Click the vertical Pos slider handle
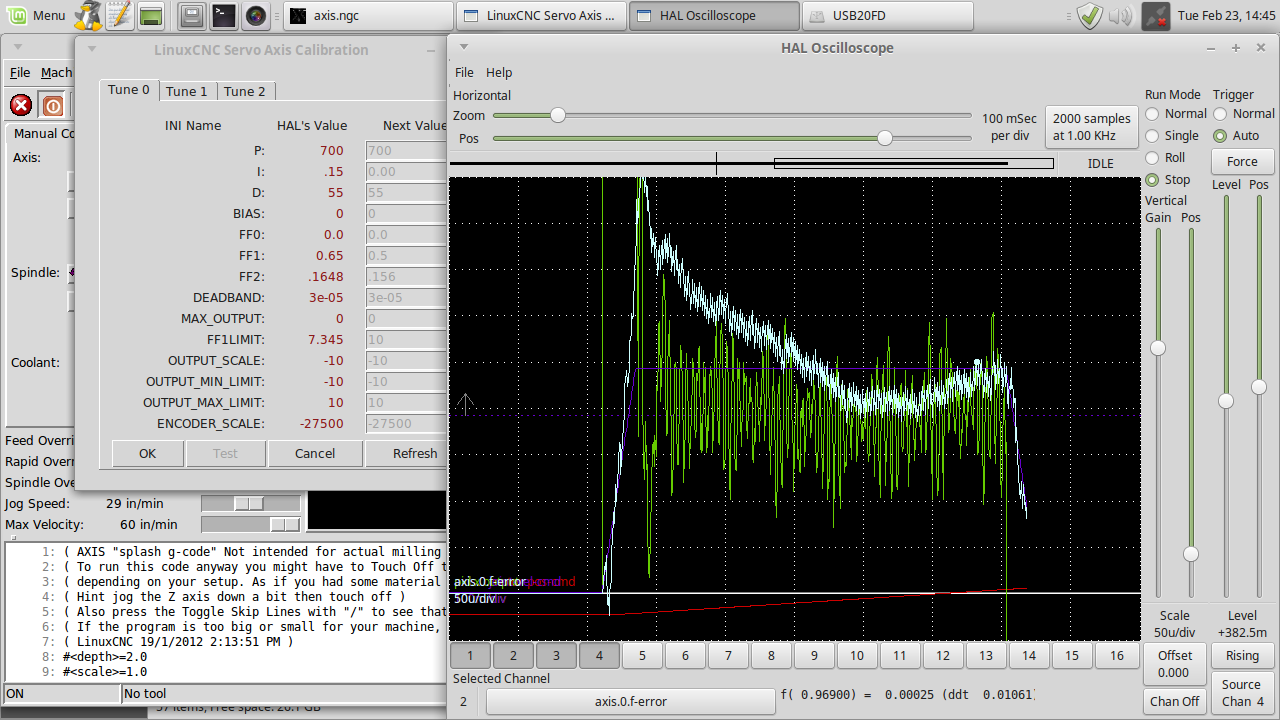 tap(1191, 554)
